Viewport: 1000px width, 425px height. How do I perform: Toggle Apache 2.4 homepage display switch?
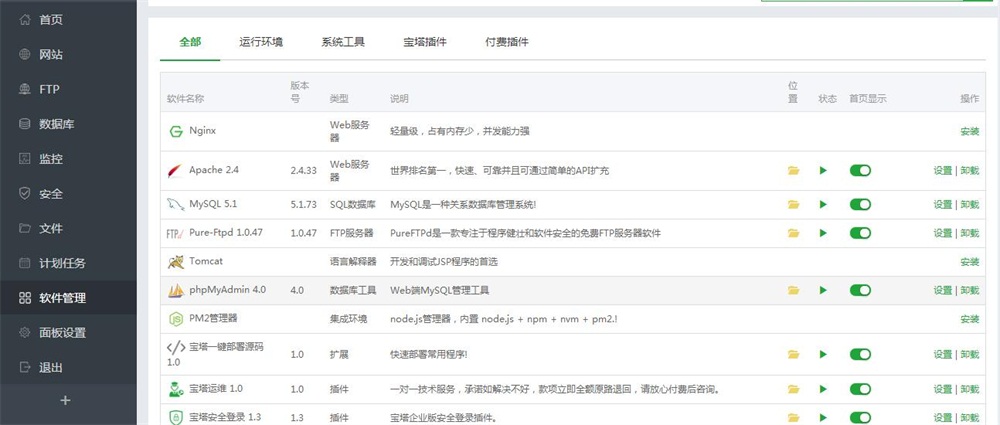tap(860, 170)
